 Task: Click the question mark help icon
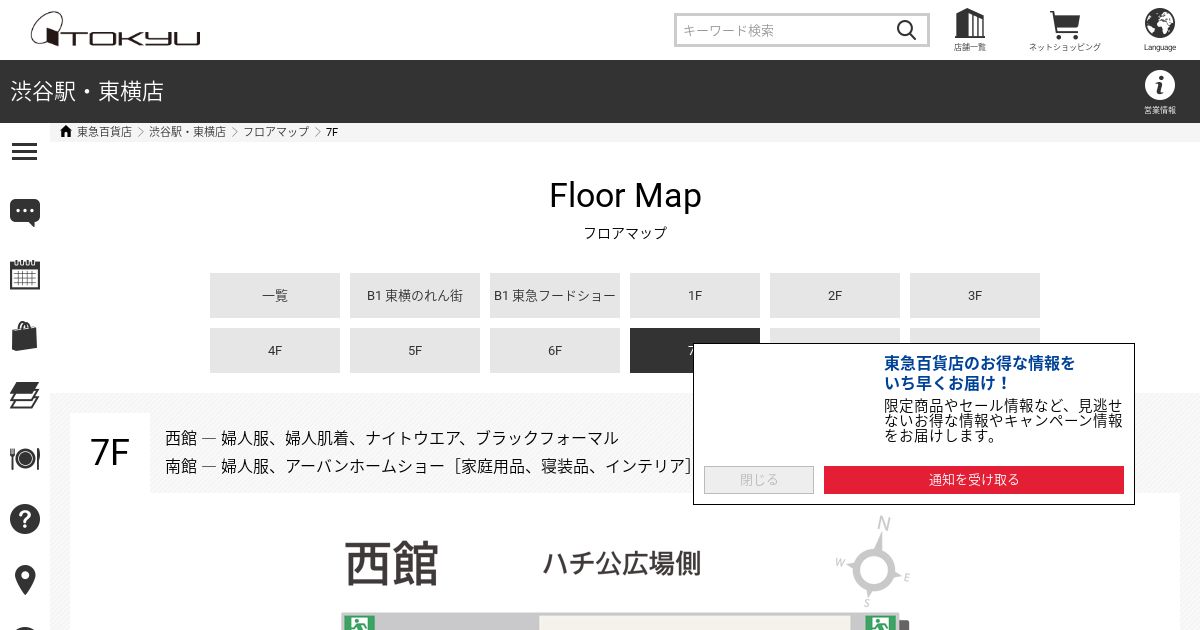pos(25,519)
